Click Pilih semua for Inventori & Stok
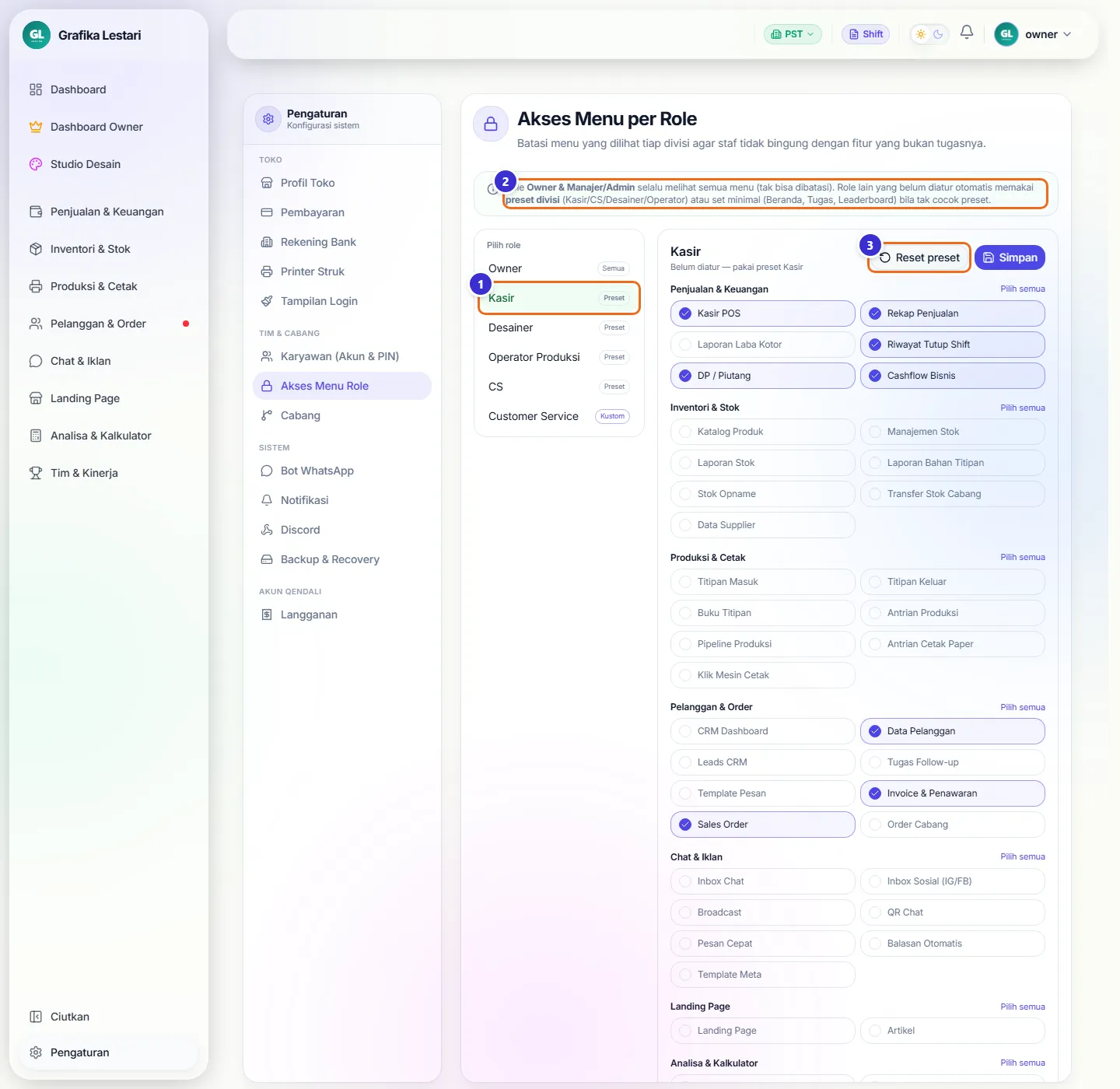The image size is (1120, 1089). click(x=1023, y=408)
